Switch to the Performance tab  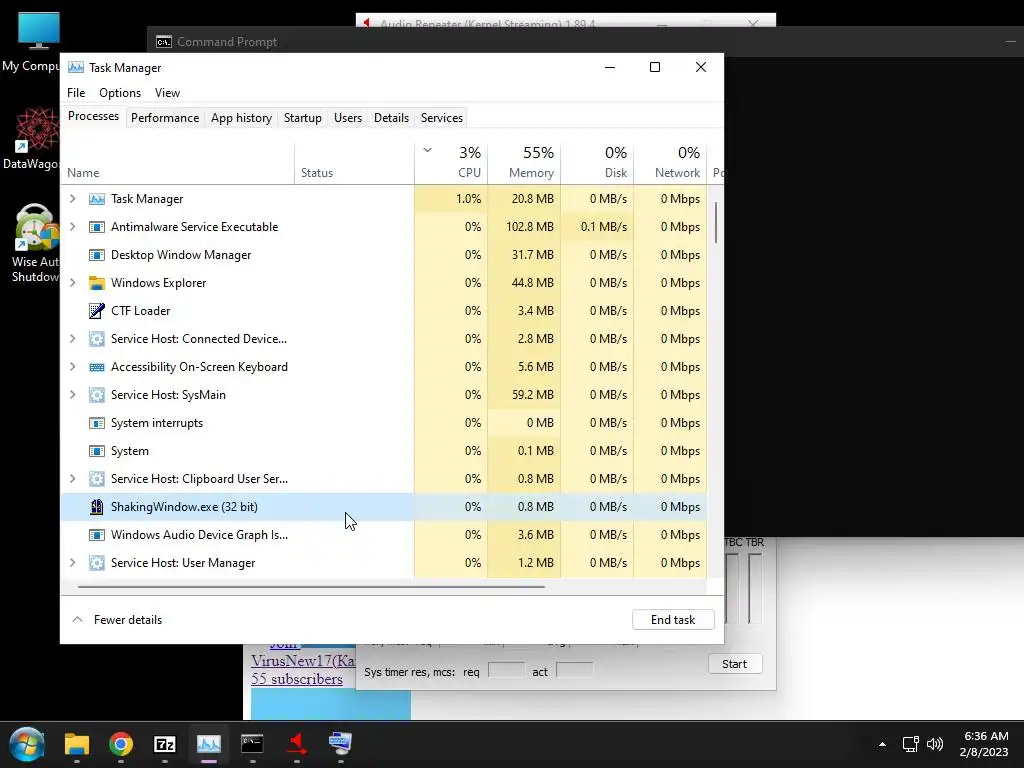[165, 118]
